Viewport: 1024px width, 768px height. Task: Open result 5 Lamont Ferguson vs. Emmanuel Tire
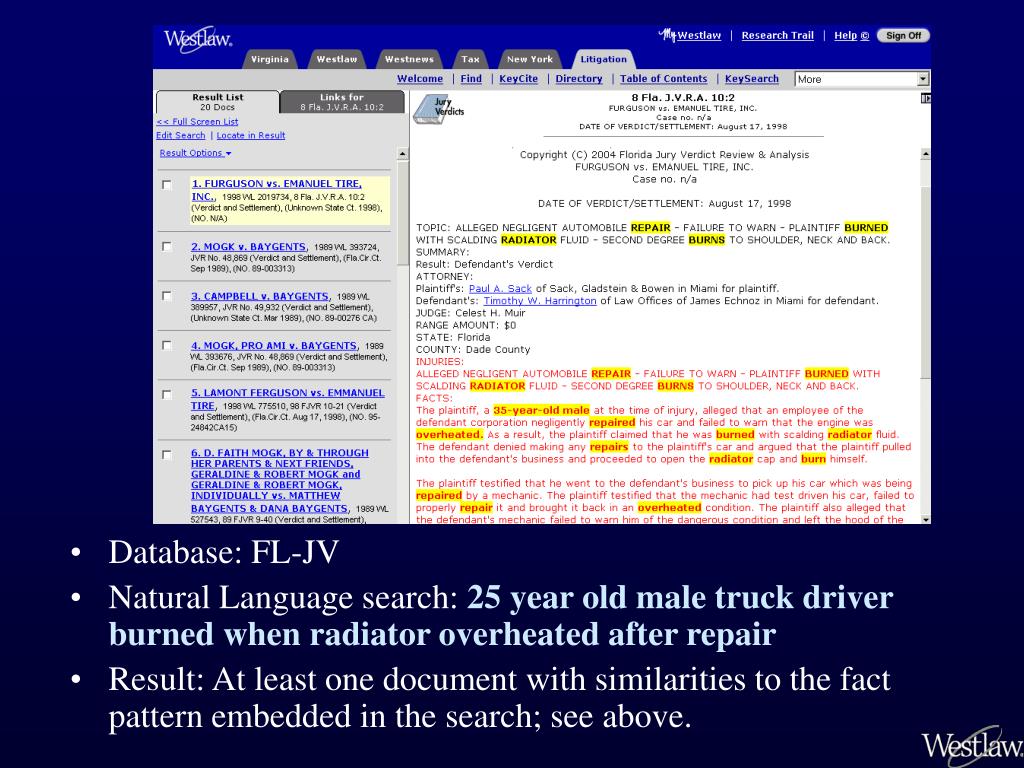287,399
